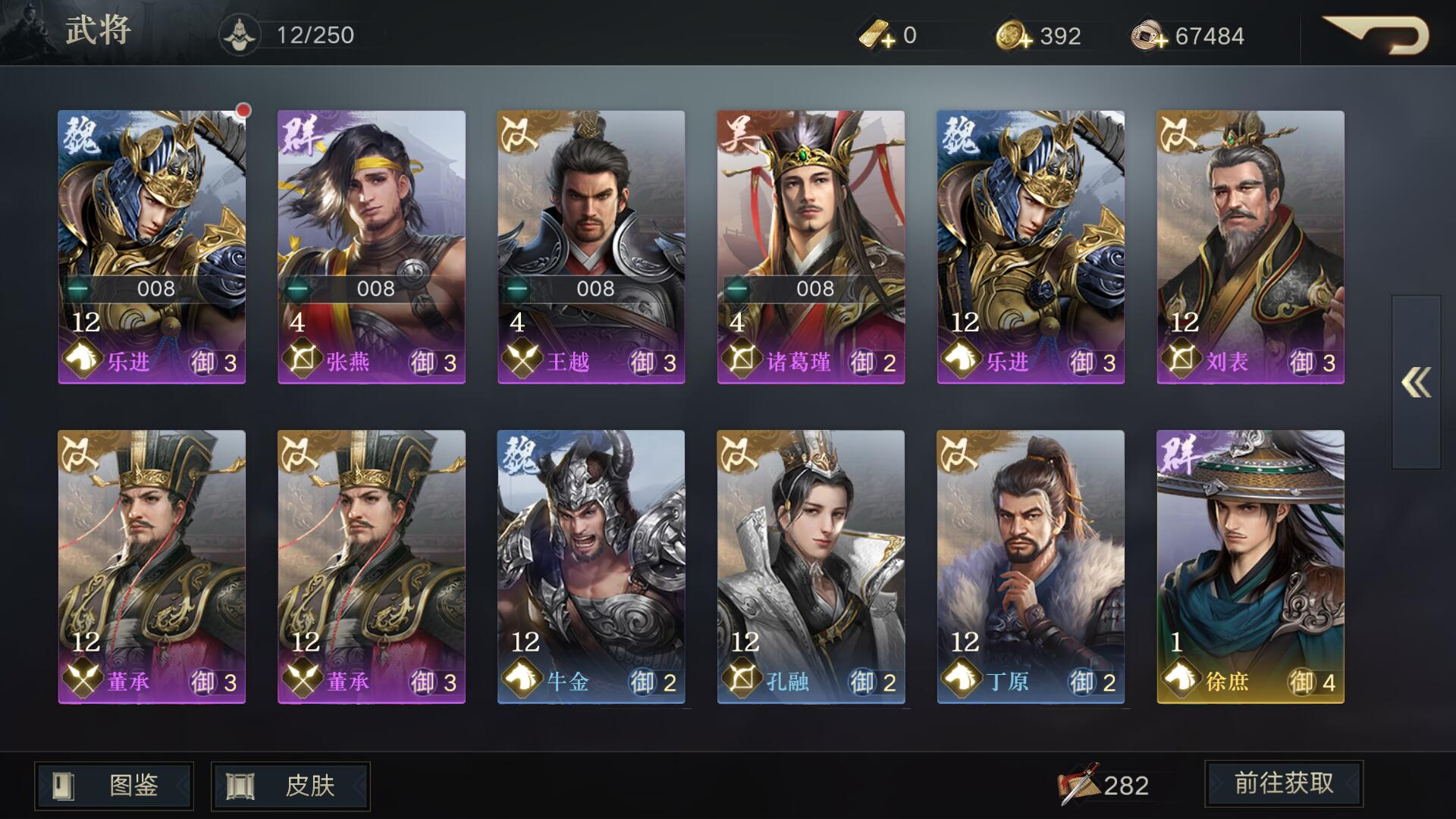The image size is (1456, 819).
Task: Click the gold back arrow icon
Action: [1376, 35]
